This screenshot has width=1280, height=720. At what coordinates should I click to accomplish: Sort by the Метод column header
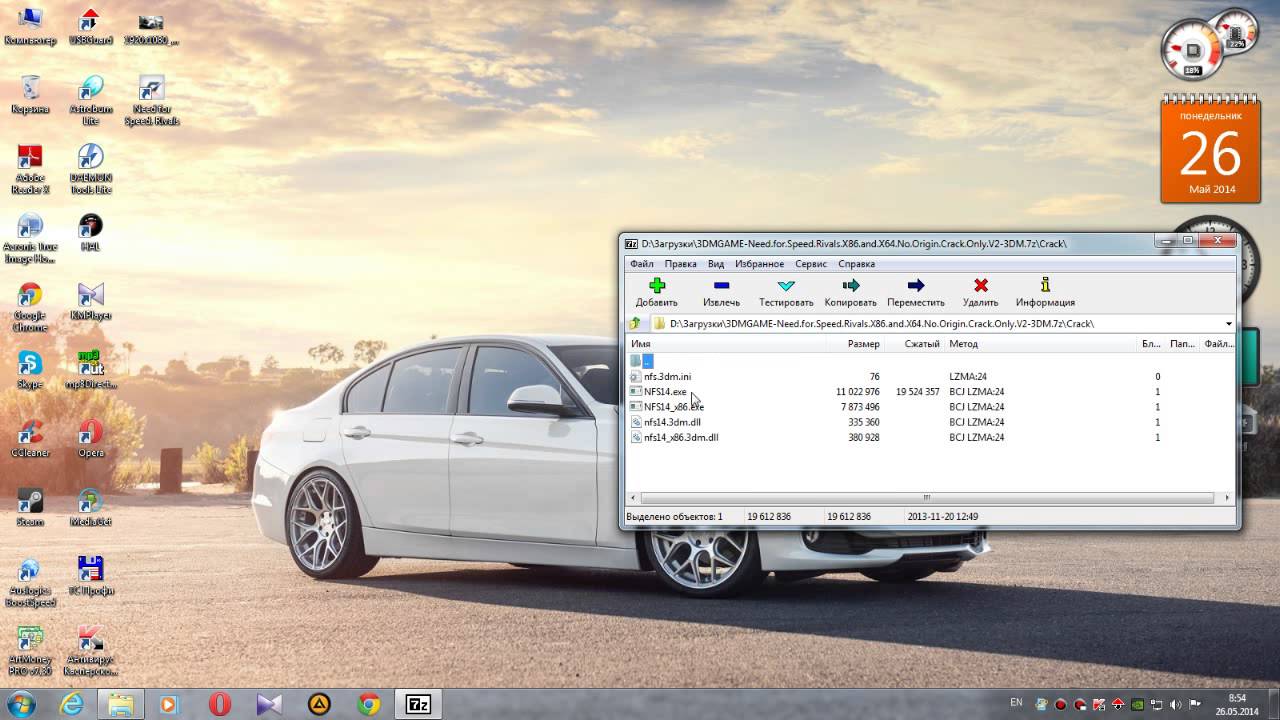[1040, 344]
